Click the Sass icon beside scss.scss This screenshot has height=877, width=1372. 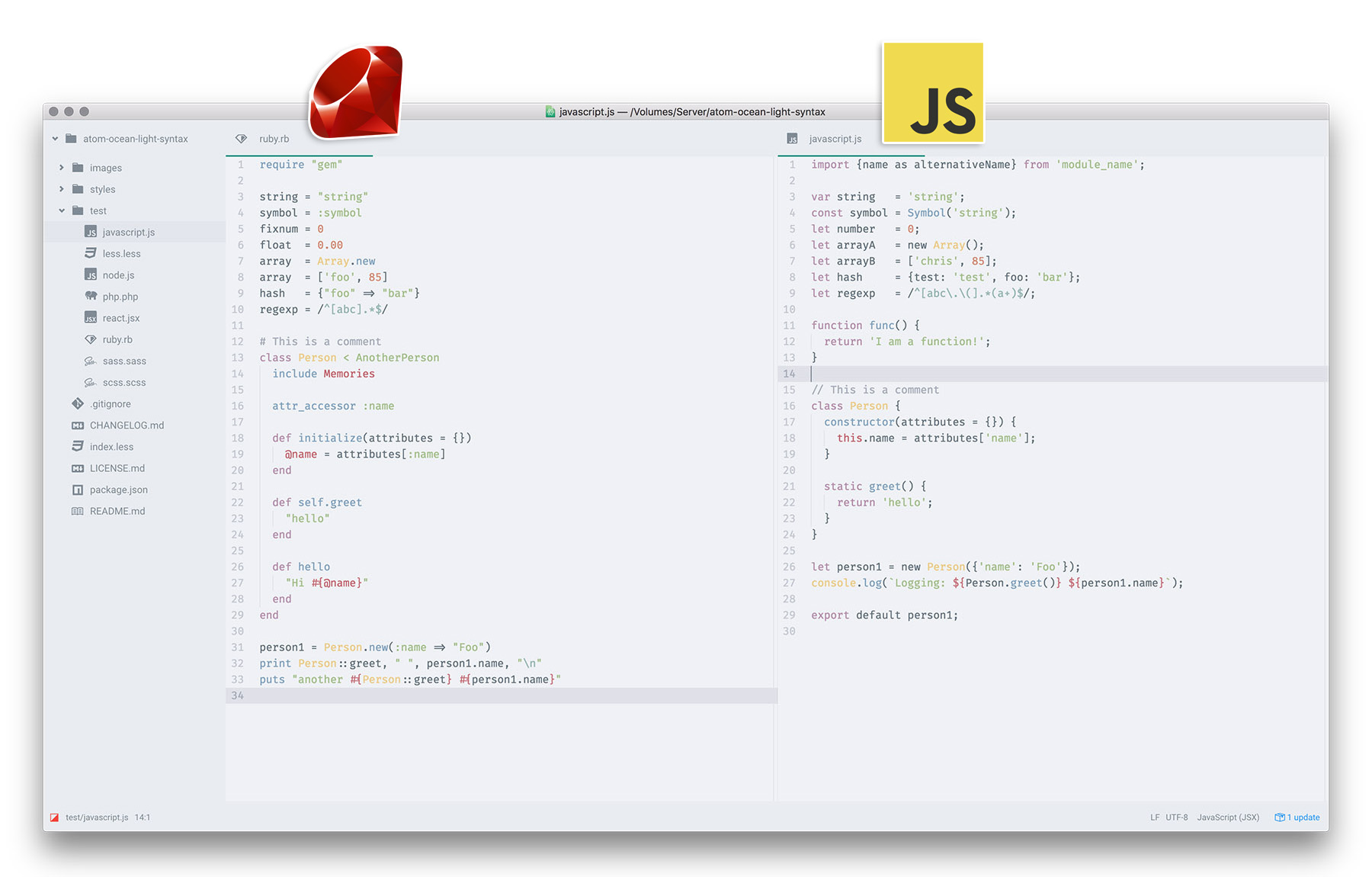(91, 382)
